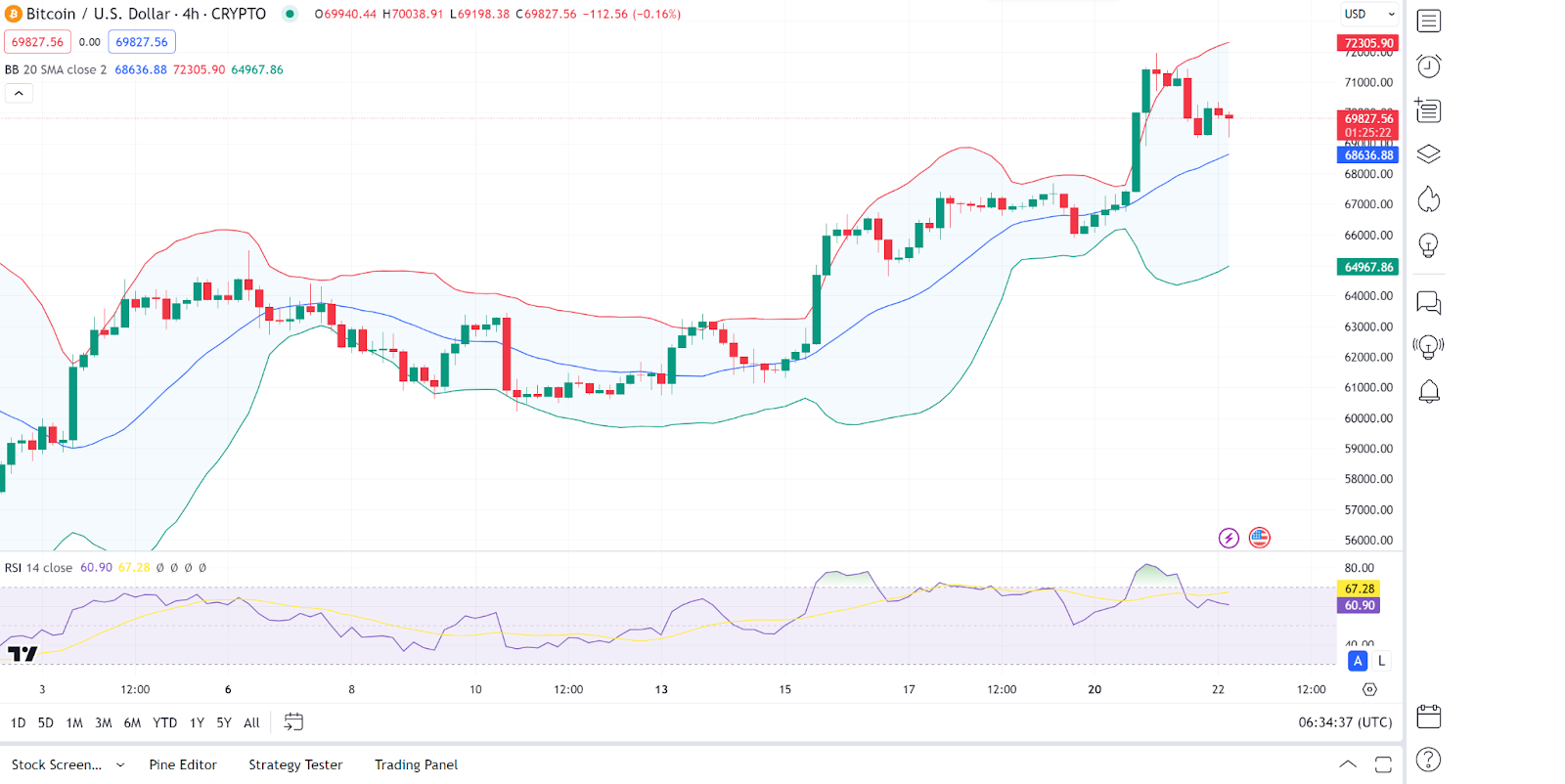Open the Go to date calendar icon

pos(293,722)
